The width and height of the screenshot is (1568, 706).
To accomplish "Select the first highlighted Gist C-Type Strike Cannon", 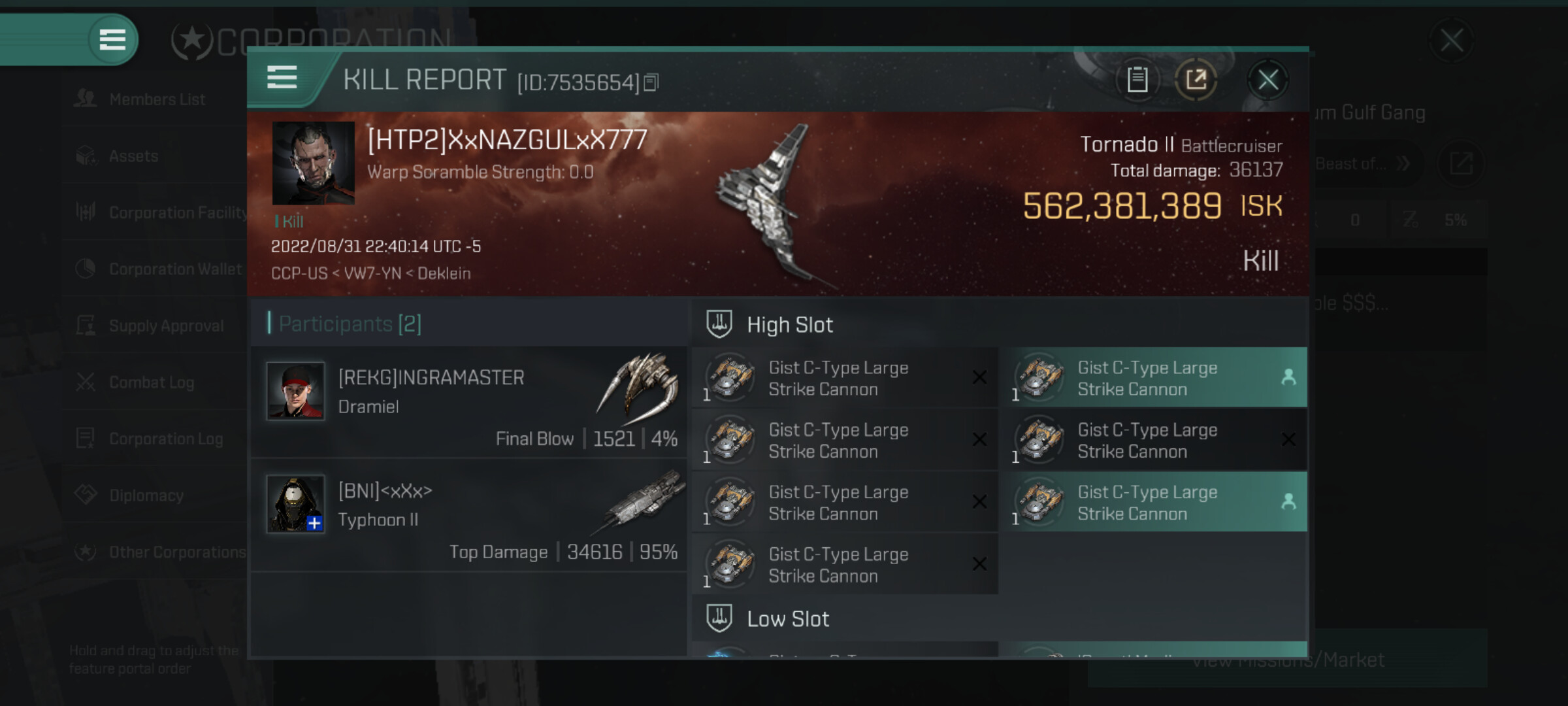I will coord(1156,378).
